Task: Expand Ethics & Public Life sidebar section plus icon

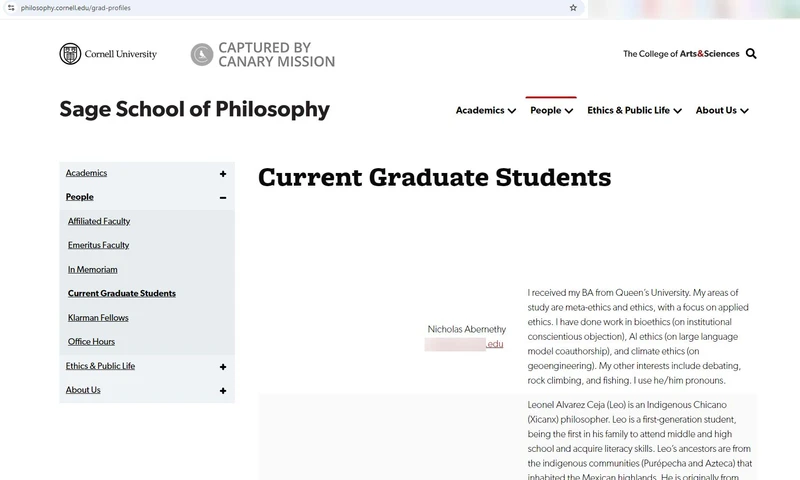Action: tap(223, 367)
